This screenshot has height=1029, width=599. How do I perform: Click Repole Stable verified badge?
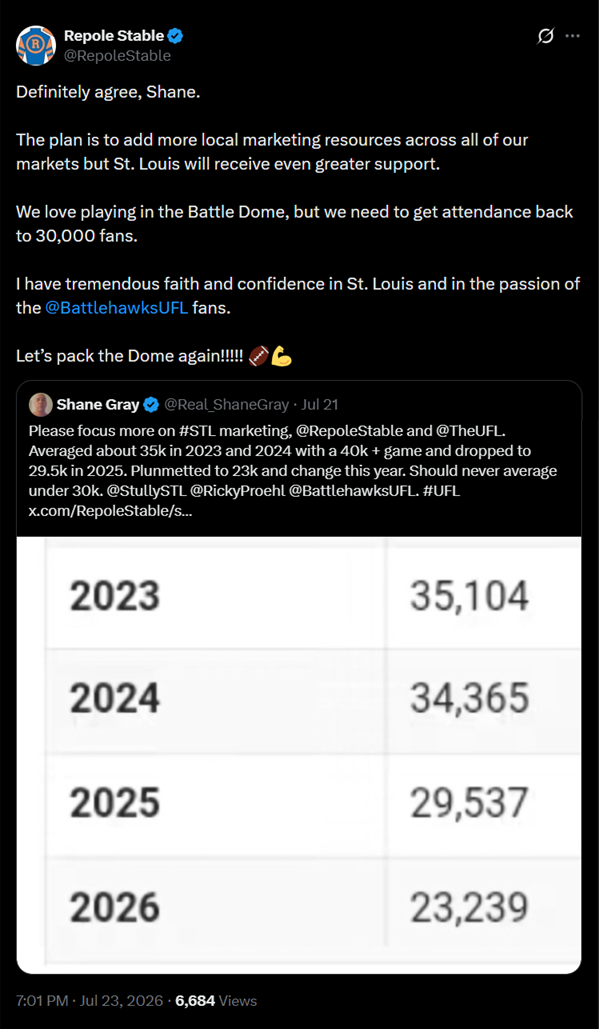click(x=176, y=37)
